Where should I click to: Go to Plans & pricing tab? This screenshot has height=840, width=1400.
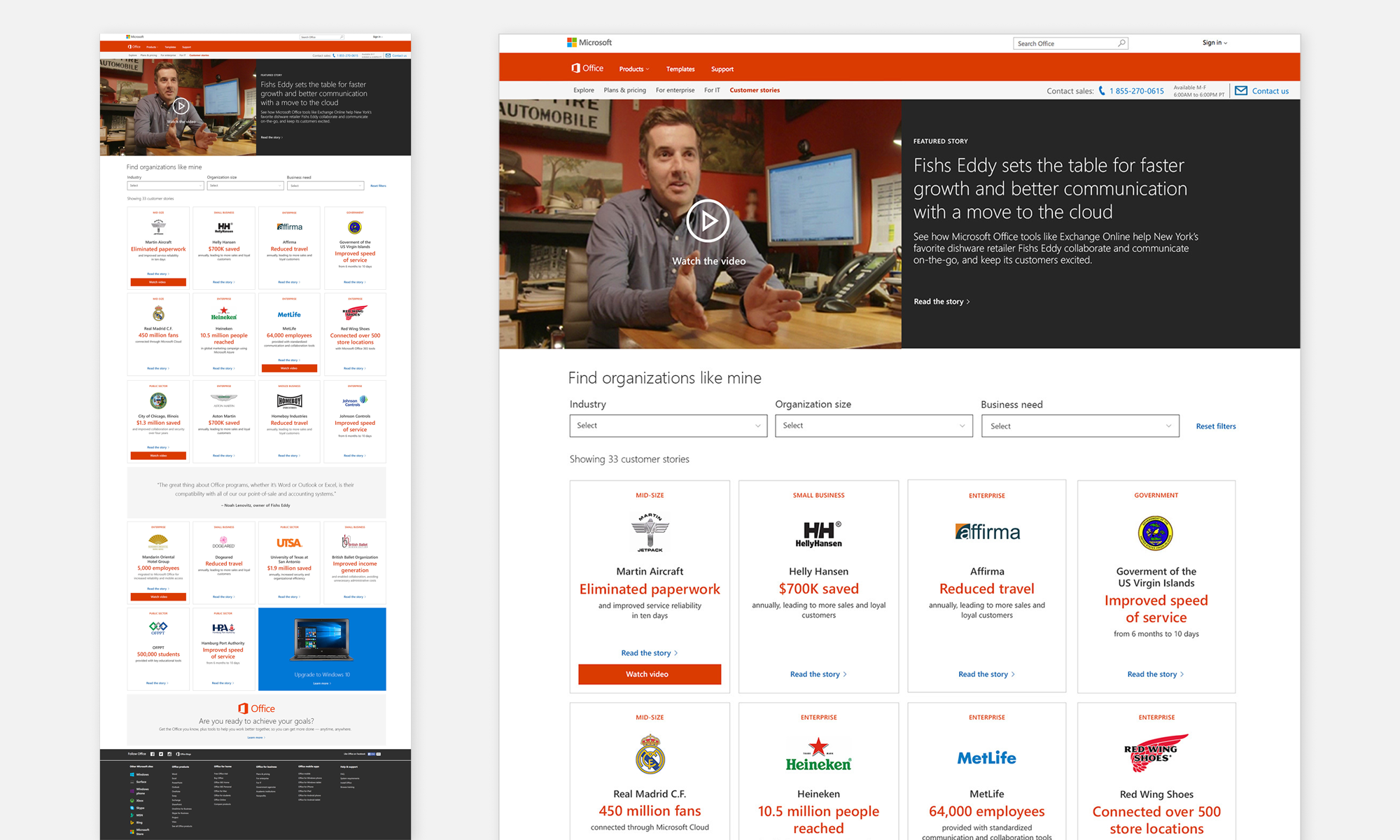(624, 90)
